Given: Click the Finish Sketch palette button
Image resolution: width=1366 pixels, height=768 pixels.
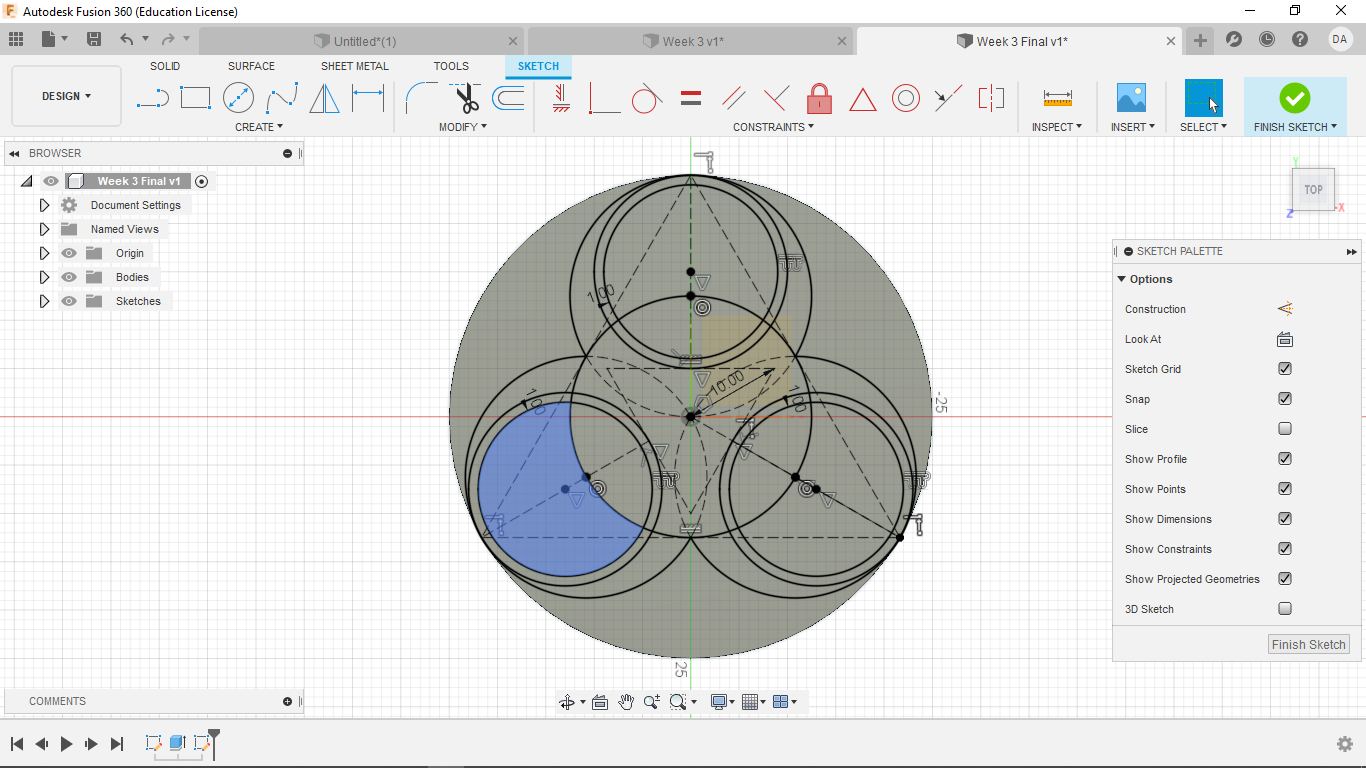Looking at the screenshot, I should tap(1308, 644).
